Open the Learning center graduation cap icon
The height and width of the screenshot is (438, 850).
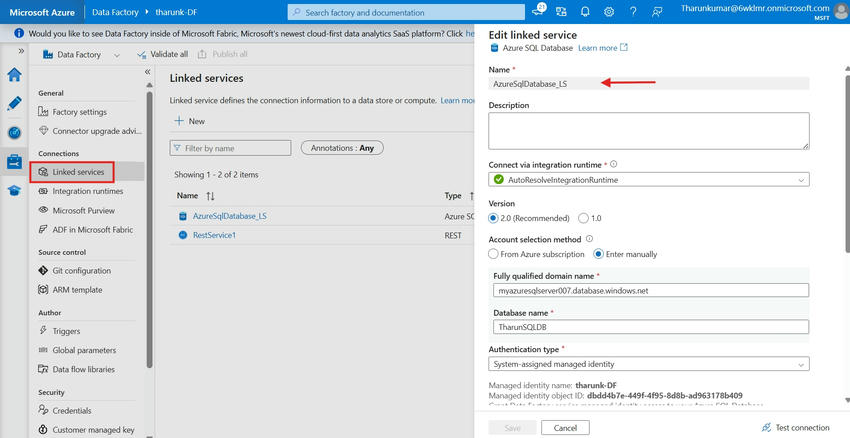(14, 190)
